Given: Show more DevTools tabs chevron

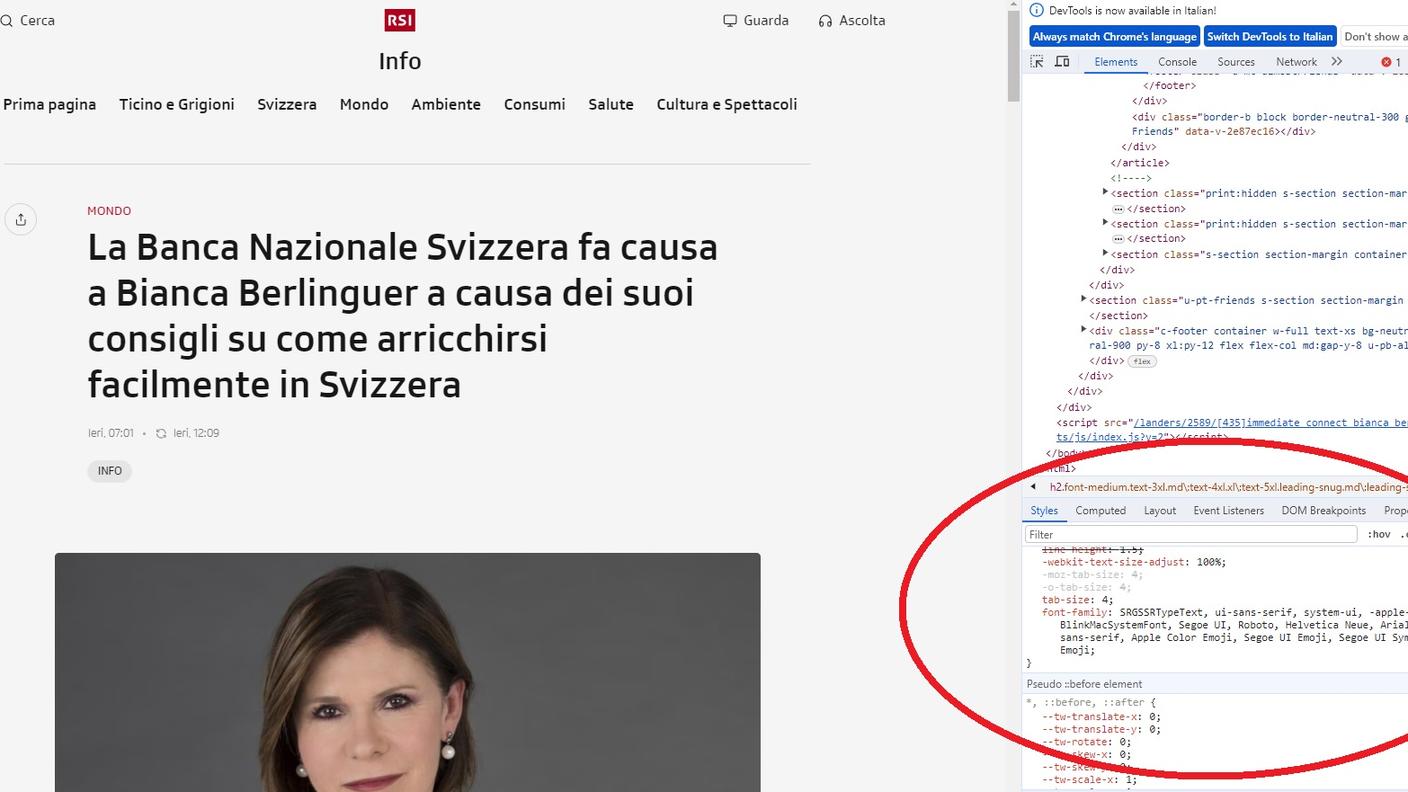Looking at the screenshot, I should (x=1337, y=62).
